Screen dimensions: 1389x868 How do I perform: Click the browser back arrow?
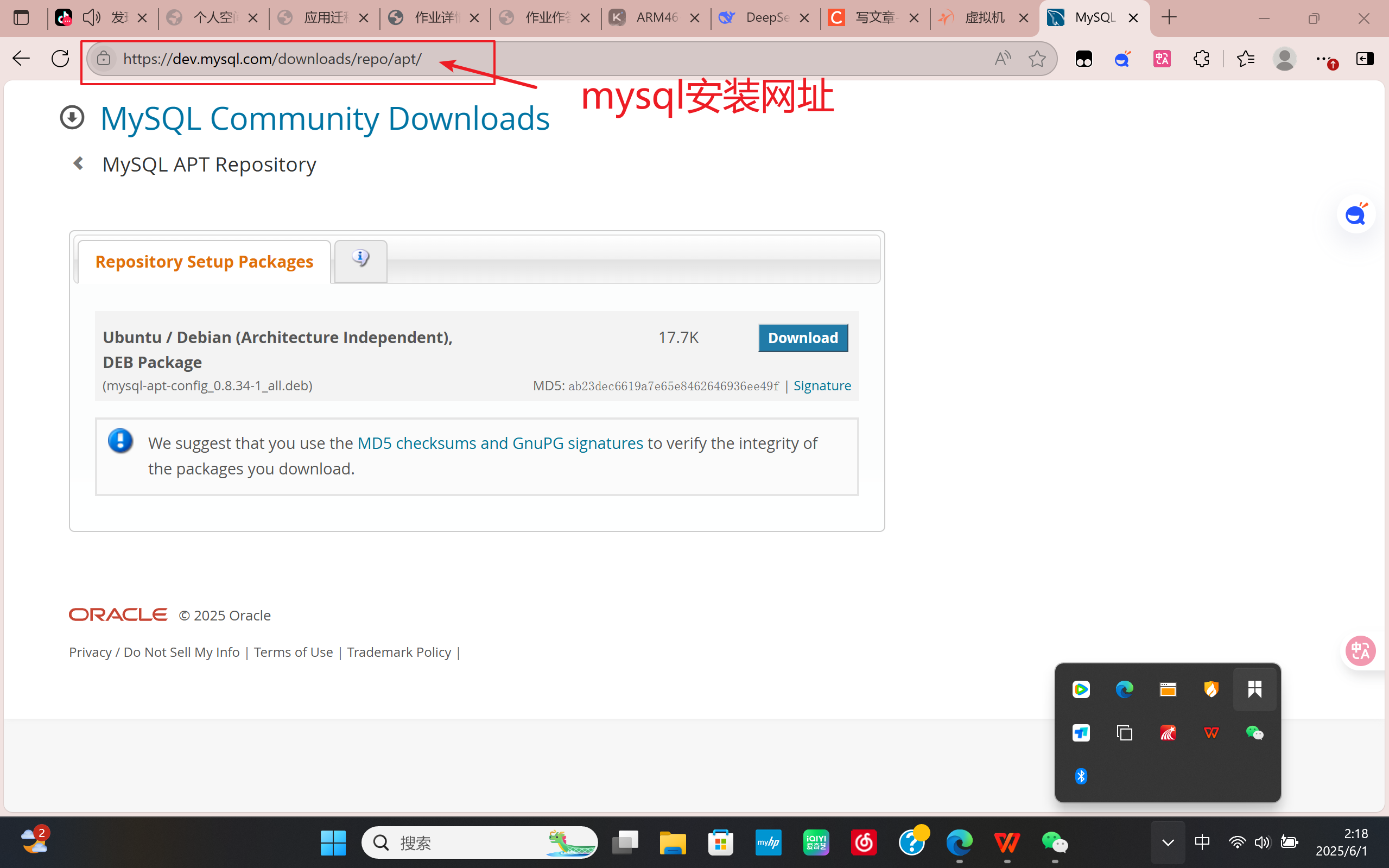click(21, 59)
